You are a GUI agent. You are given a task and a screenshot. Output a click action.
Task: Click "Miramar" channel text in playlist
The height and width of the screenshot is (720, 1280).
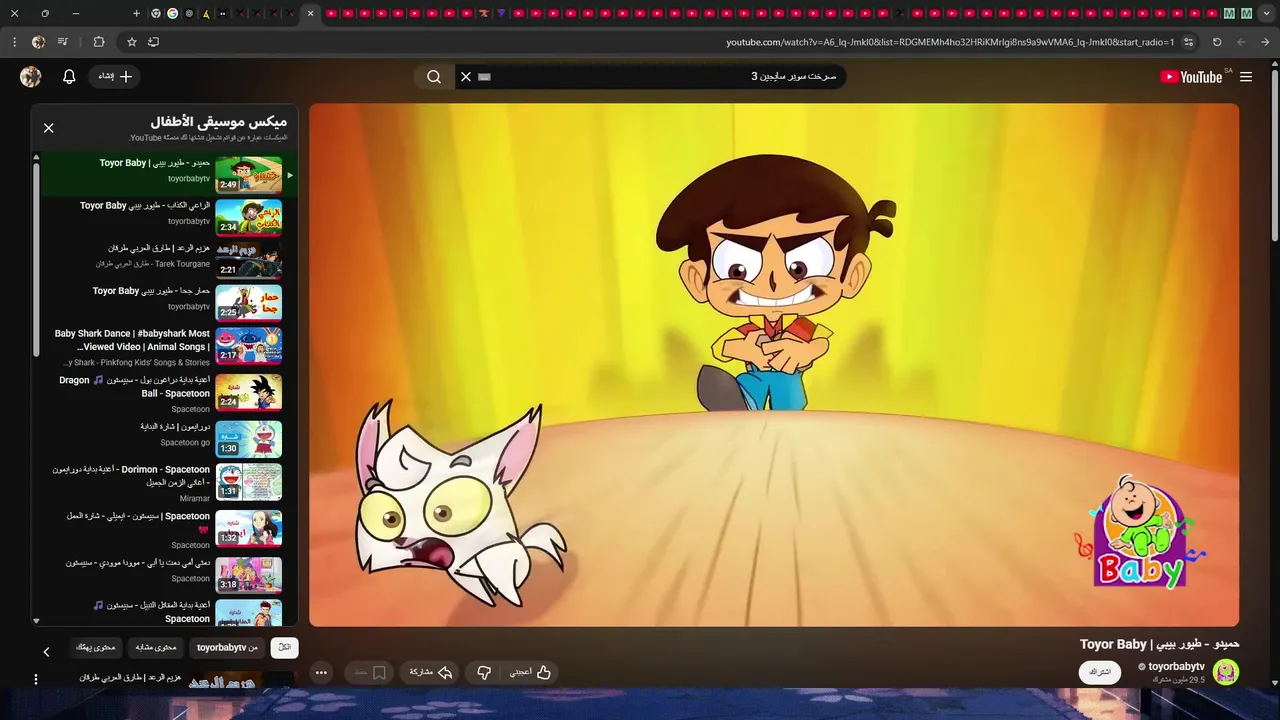click(195, 498)
